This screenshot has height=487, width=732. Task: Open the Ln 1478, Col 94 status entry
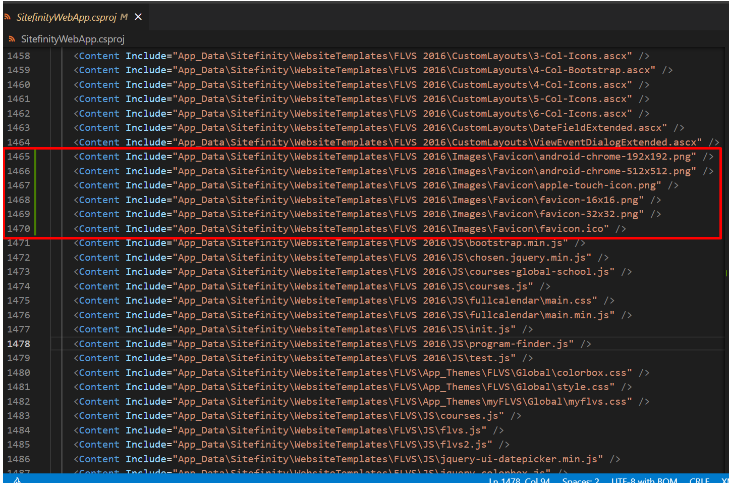tap(519, 481)
